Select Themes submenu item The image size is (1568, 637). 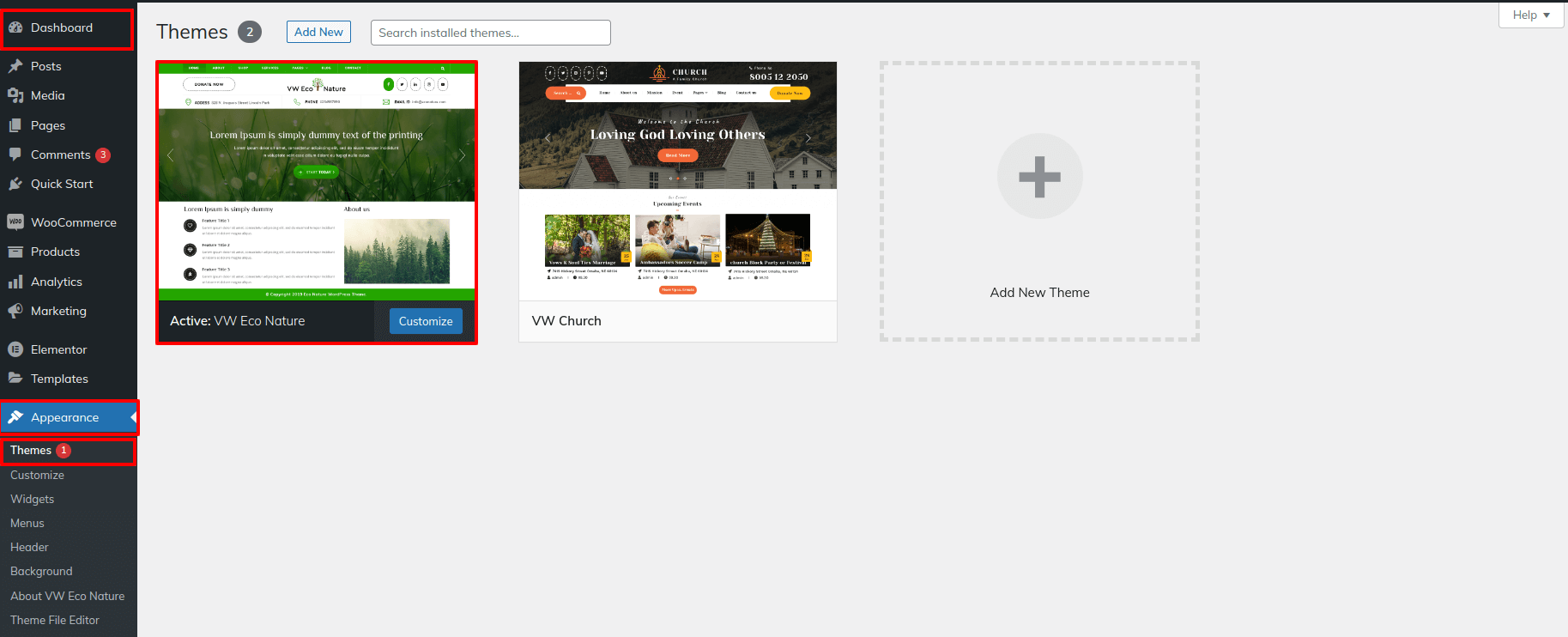(31, 450)
